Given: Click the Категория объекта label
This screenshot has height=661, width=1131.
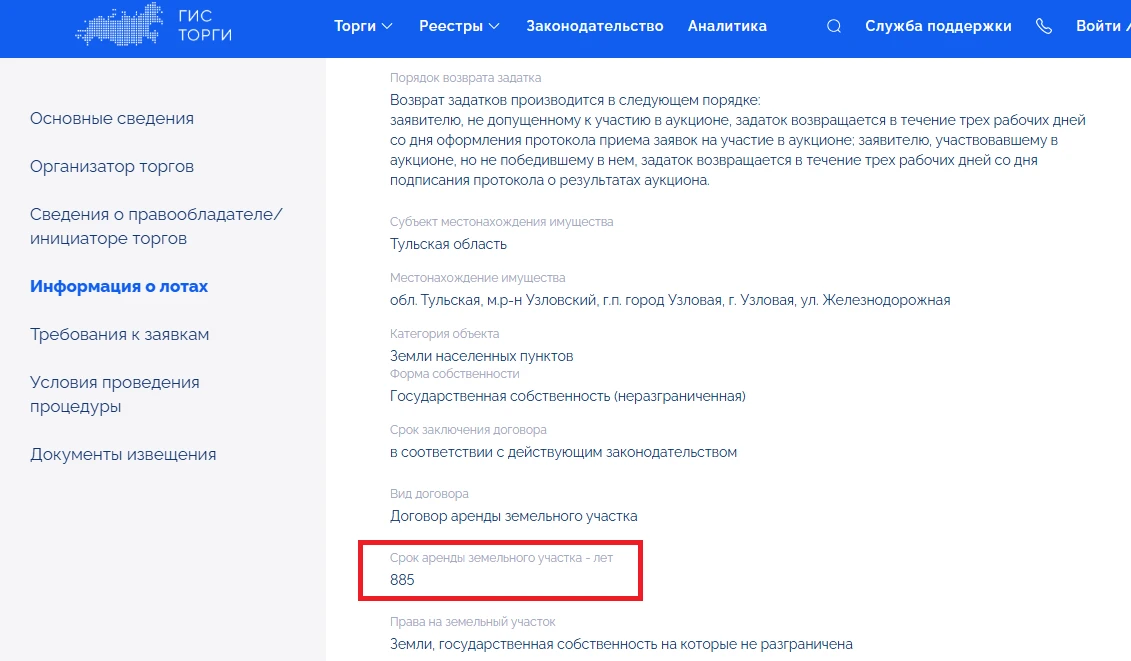Looking at the screenshot, I should pos(444,333).
